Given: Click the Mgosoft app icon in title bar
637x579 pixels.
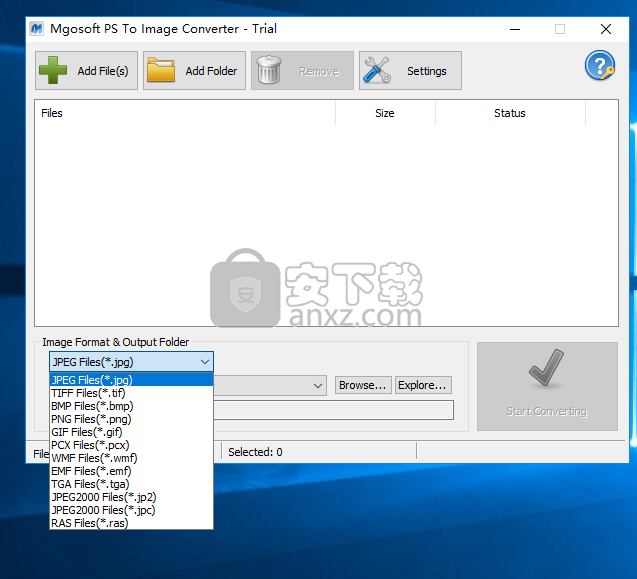Looking at the screenshot, I should point(37,29).
